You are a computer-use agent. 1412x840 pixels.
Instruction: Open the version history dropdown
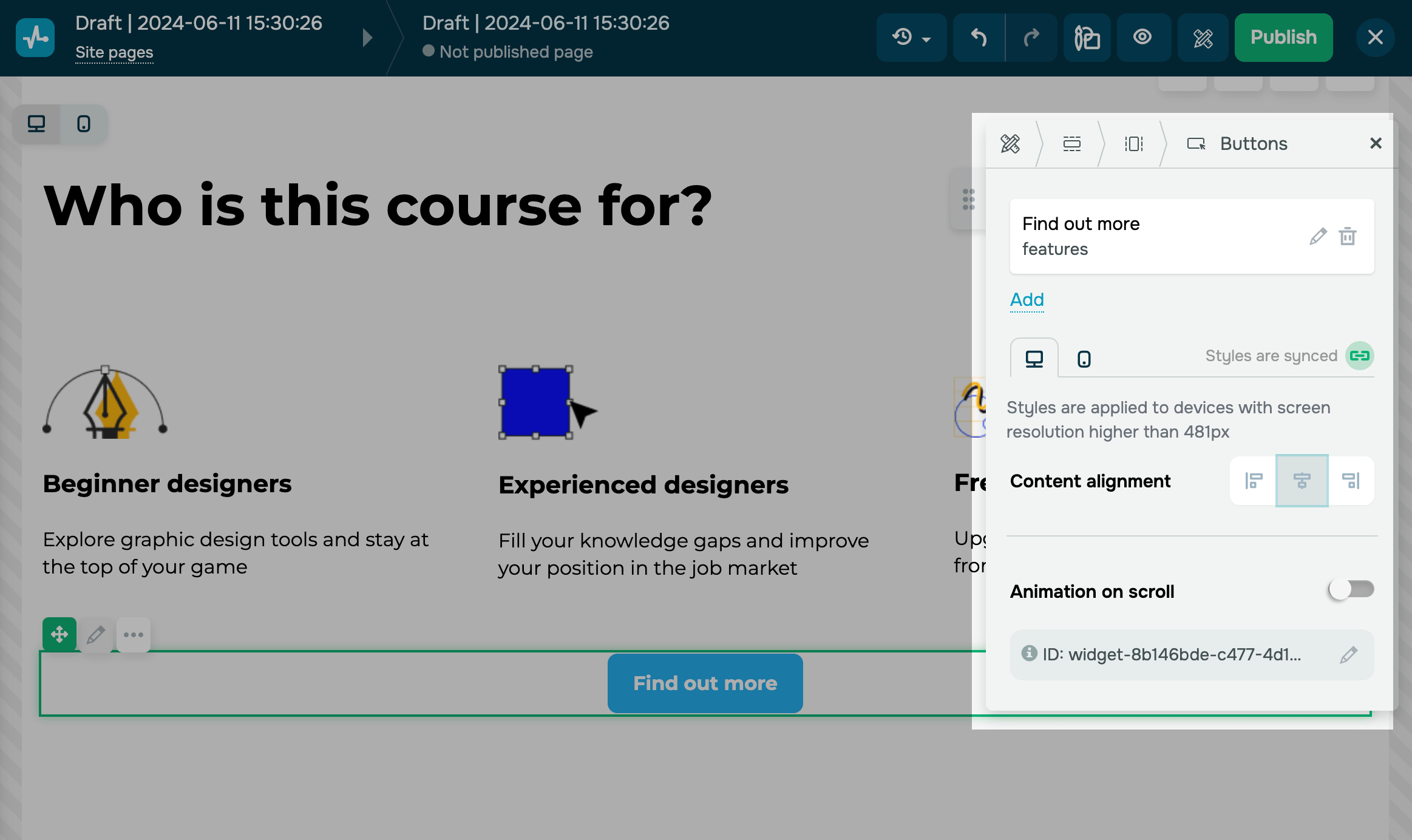(x=911, y=38)
